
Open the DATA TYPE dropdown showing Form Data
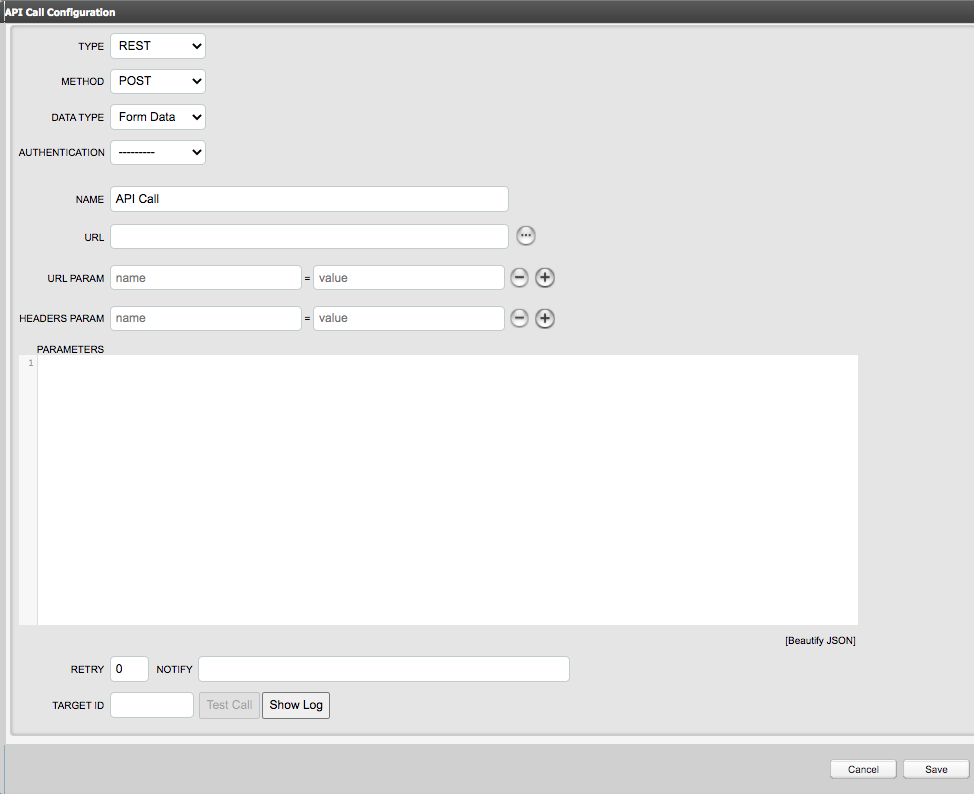(158, 117)
